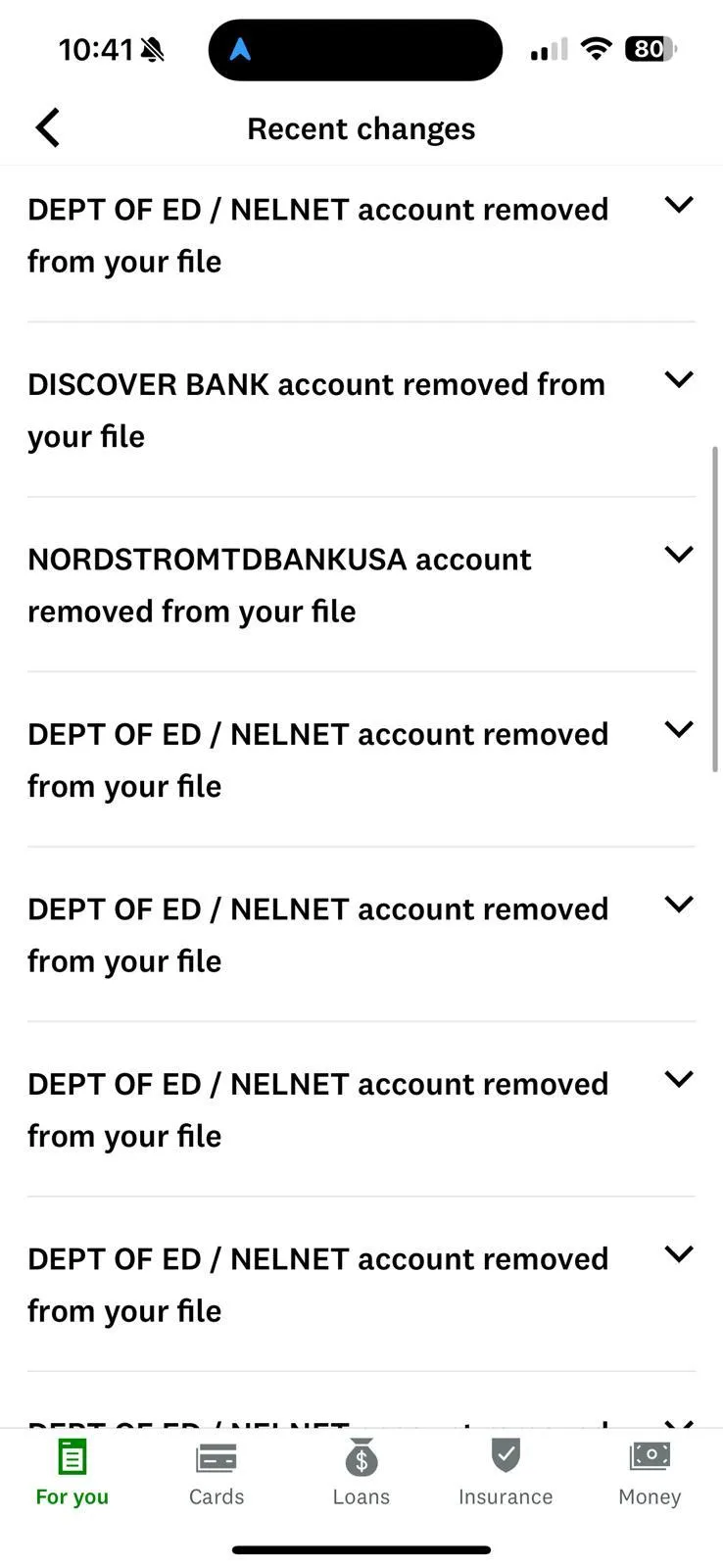Open the Cards tab icon

tap(216, 1458)
